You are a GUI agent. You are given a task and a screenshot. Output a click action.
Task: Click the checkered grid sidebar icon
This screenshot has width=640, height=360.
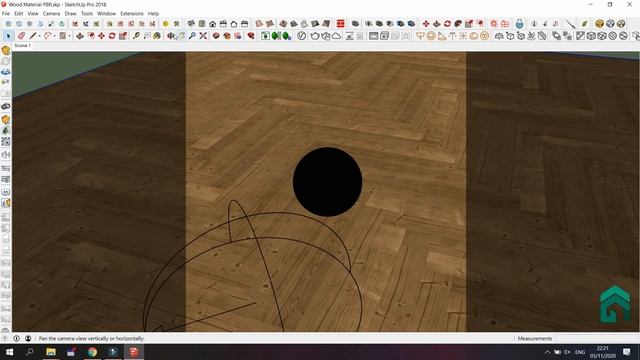(6, 142)
